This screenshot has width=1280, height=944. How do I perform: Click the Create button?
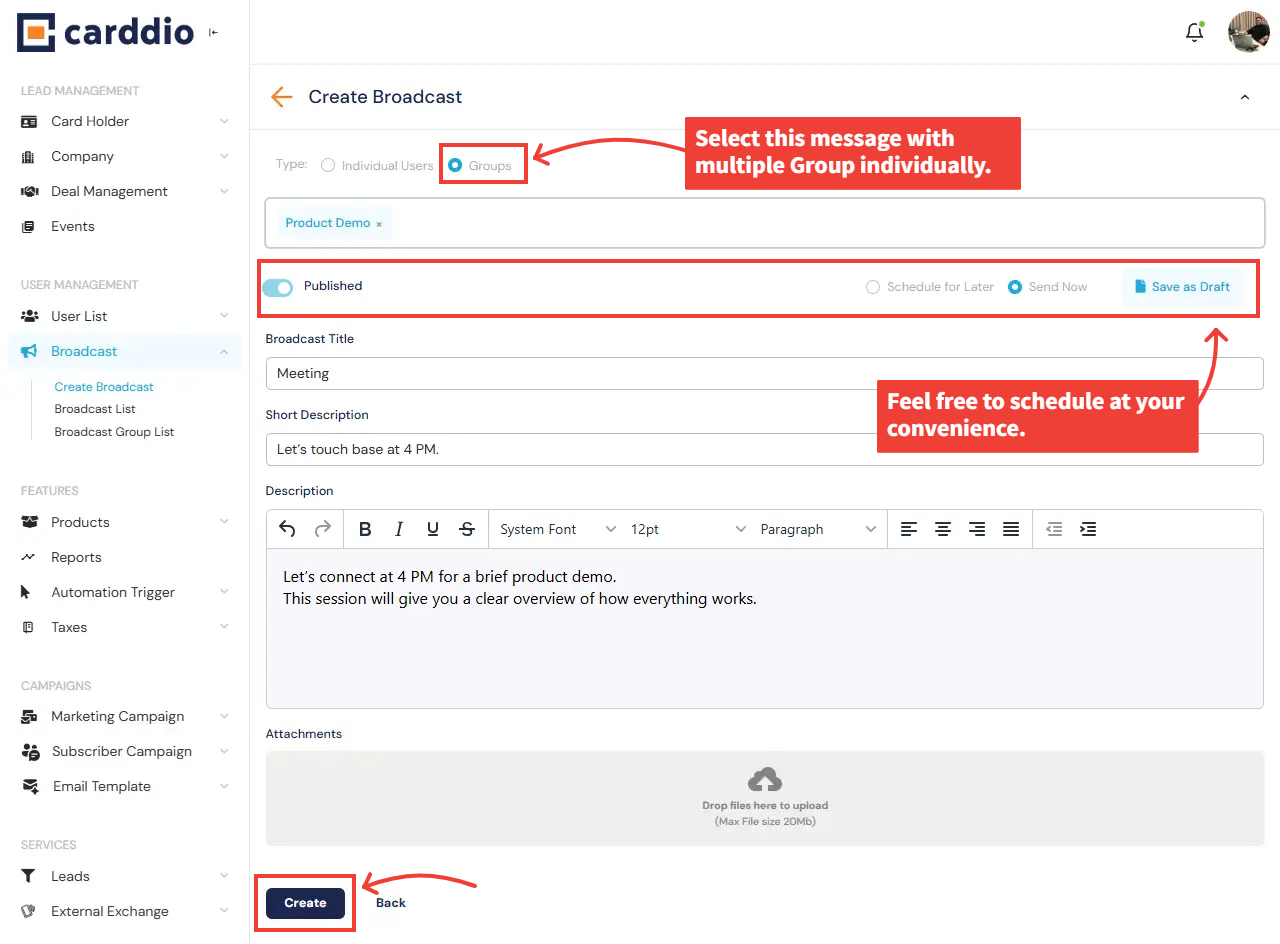pos(303,902)
